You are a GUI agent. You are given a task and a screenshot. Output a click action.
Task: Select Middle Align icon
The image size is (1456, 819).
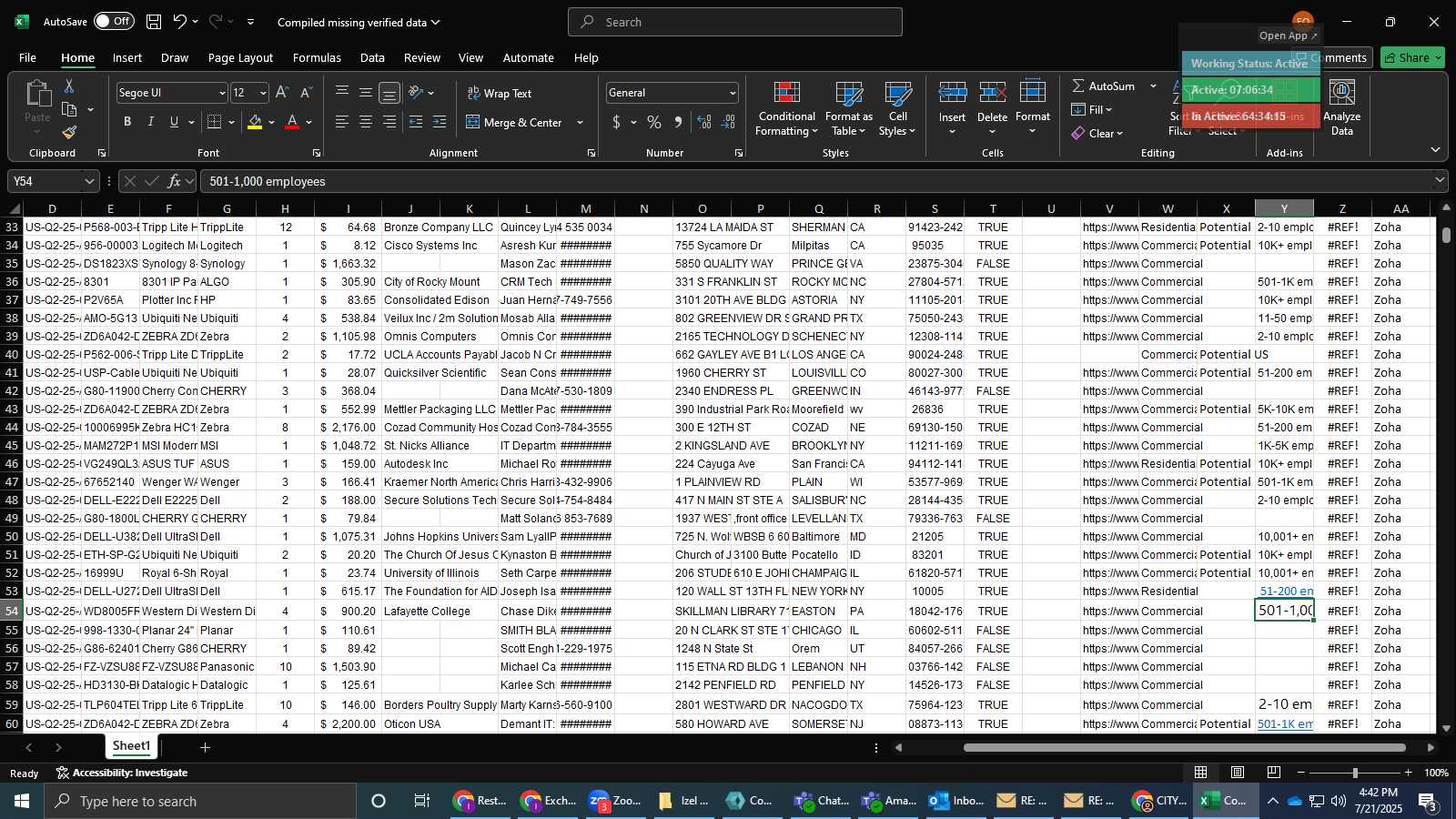(366, 93)
